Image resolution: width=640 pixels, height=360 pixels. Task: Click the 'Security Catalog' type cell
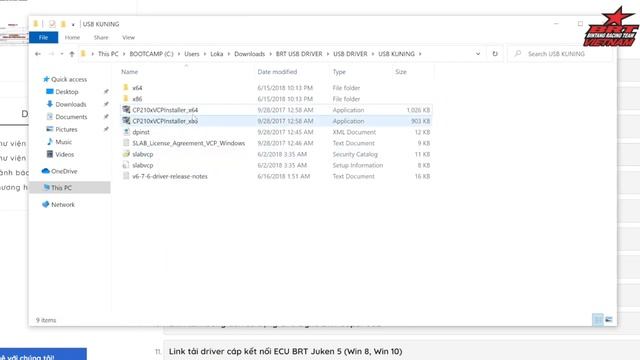355,154
